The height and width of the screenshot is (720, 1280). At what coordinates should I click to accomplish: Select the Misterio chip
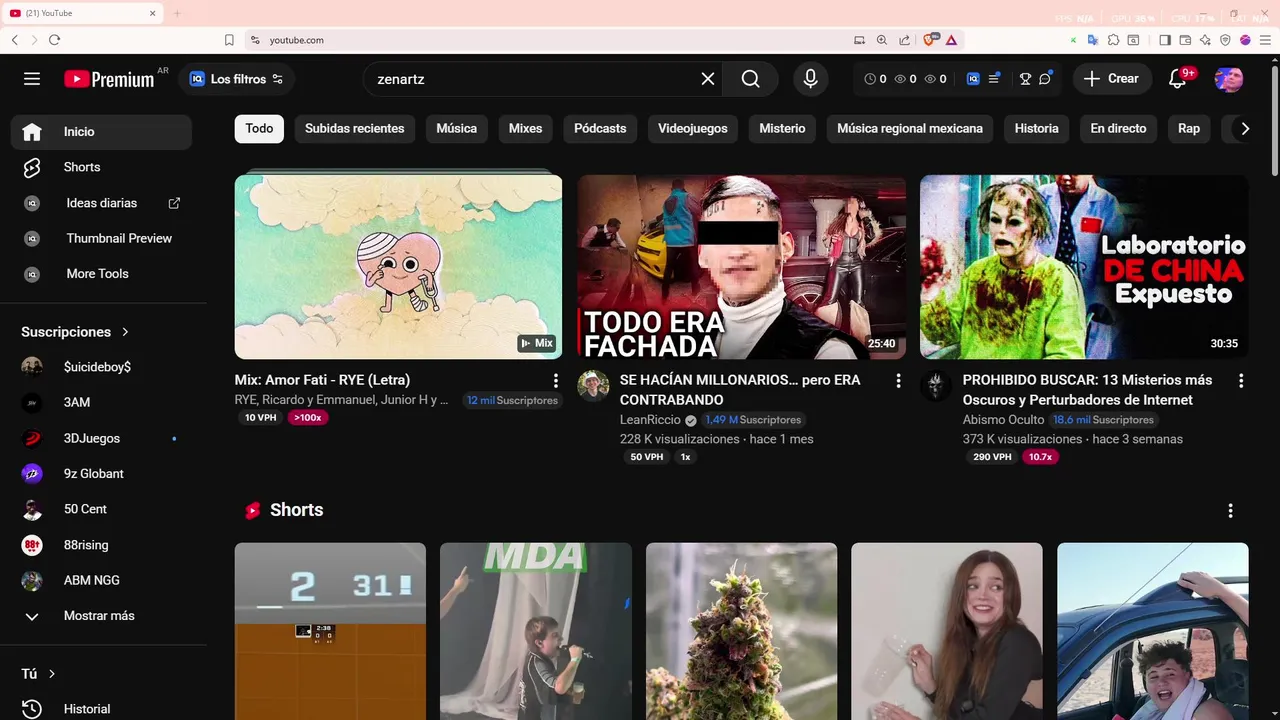pos(782,128)
